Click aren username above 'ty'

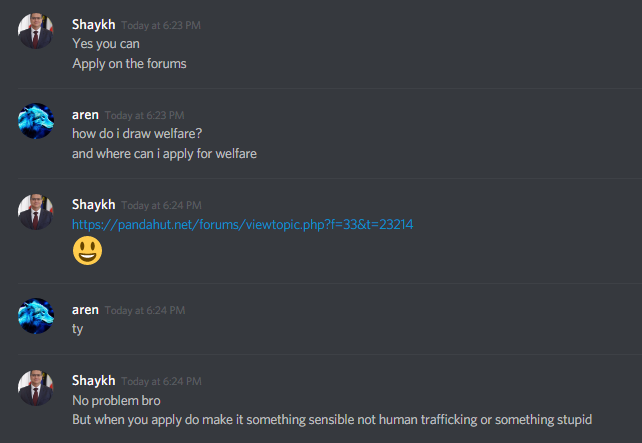pos(85,310)
